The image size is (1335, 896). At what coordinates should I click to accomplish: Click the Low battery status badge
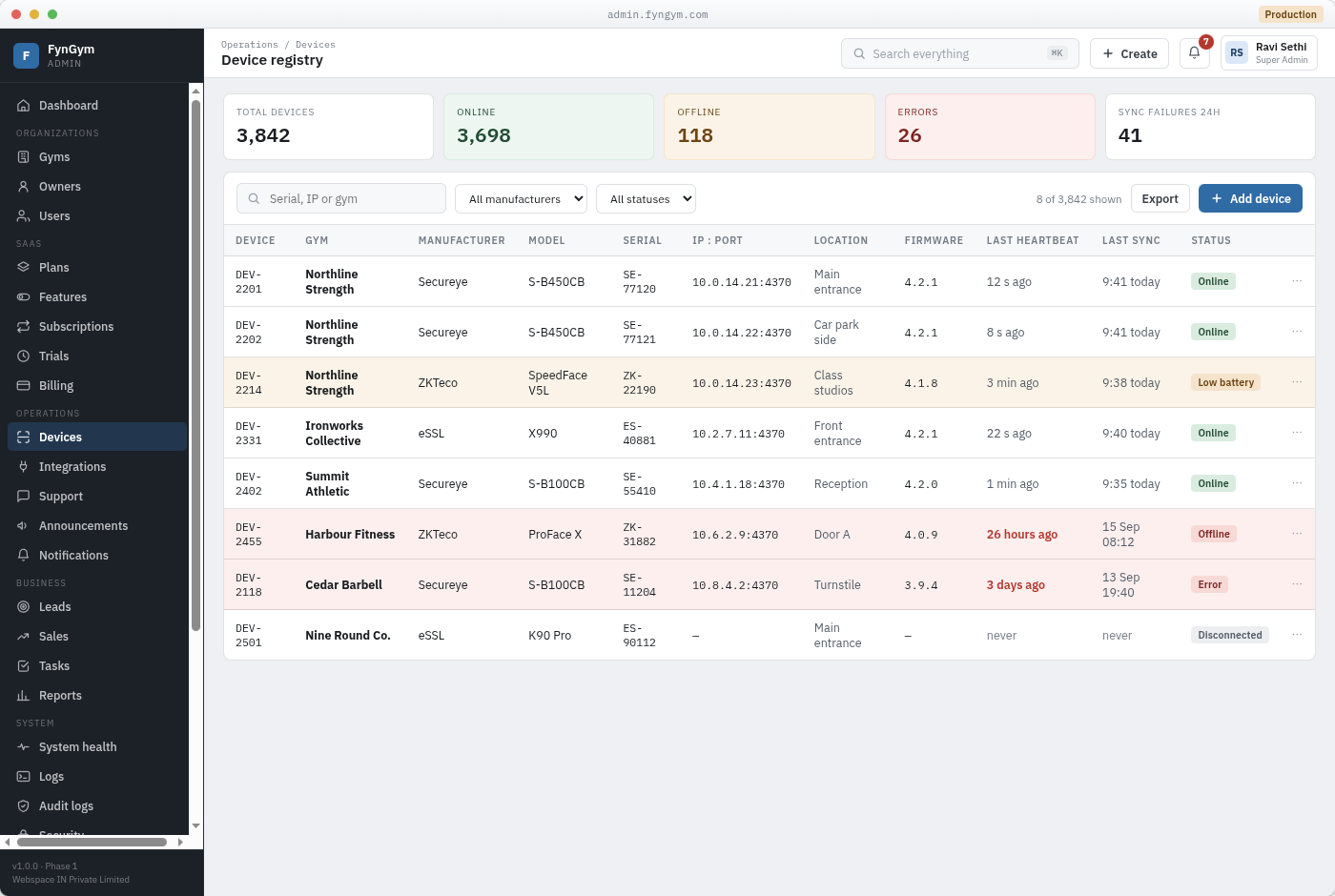[x=1225, y=382]
